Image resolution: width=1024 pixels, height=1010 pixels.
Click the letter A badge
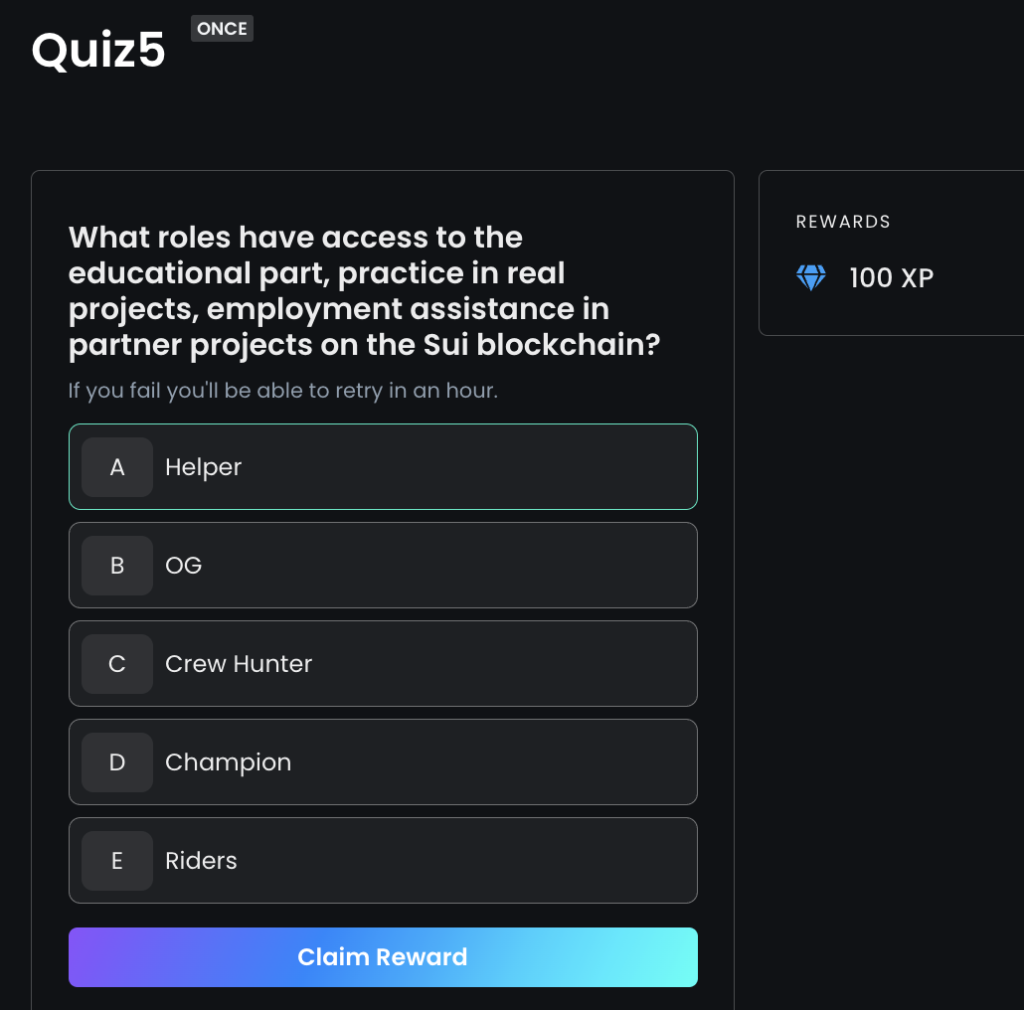(x=117, y=467)
